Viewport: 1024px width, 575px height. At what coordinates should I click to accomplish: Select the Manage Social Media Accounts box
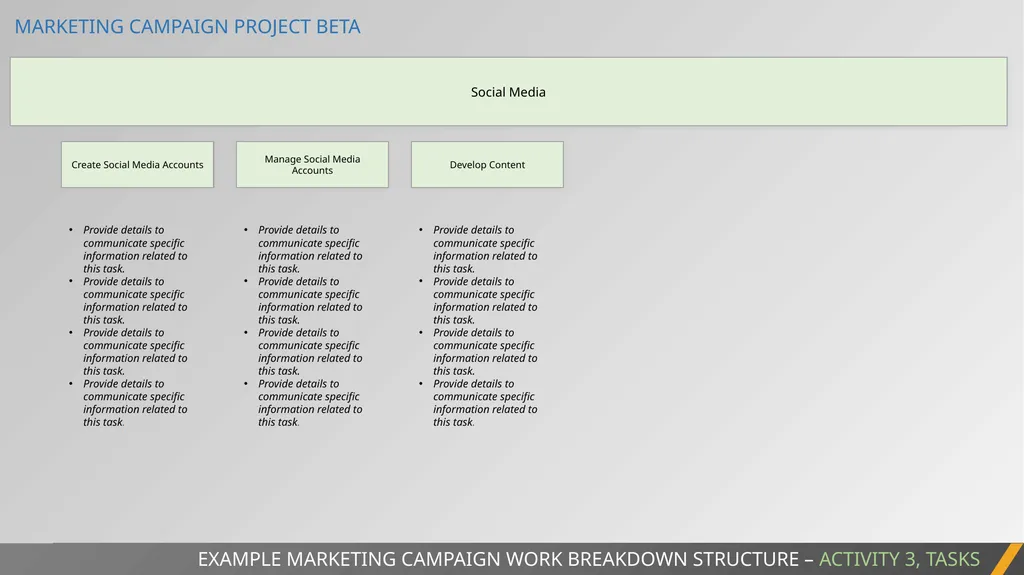click(x=312, y=165)
